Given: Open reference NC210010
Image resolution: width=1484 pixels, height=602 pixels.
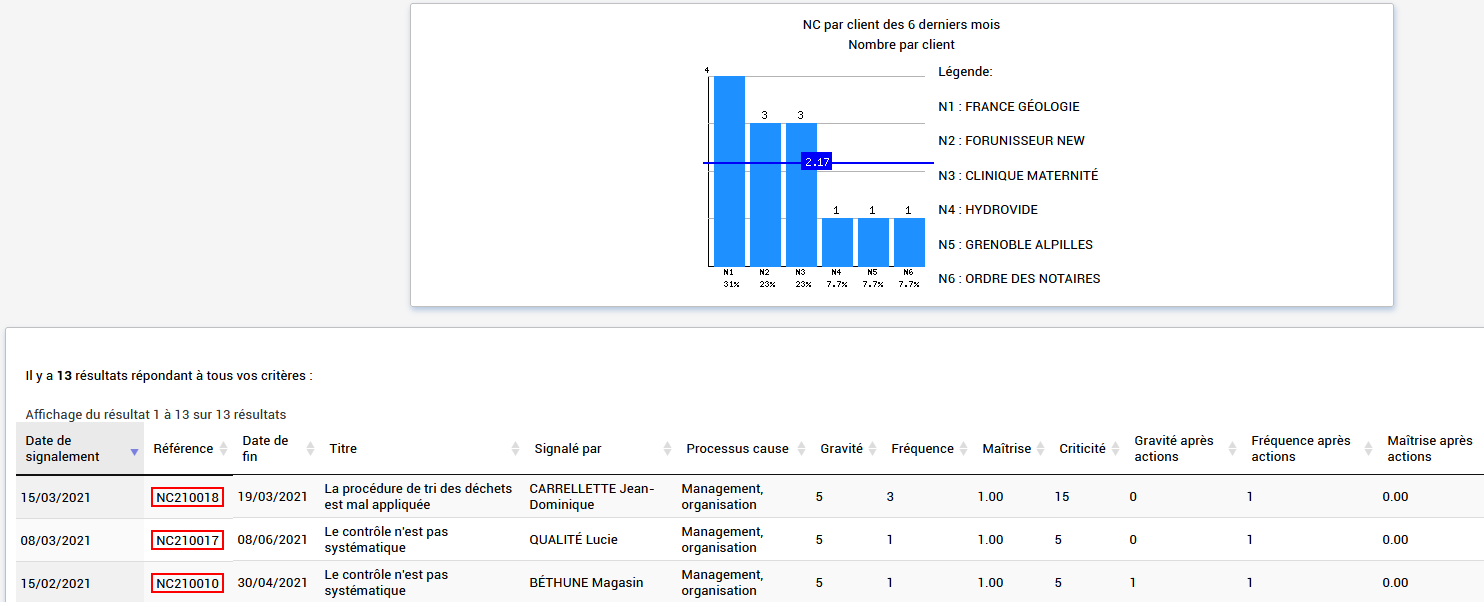Looking at the screenshot, I should point(188,583).
